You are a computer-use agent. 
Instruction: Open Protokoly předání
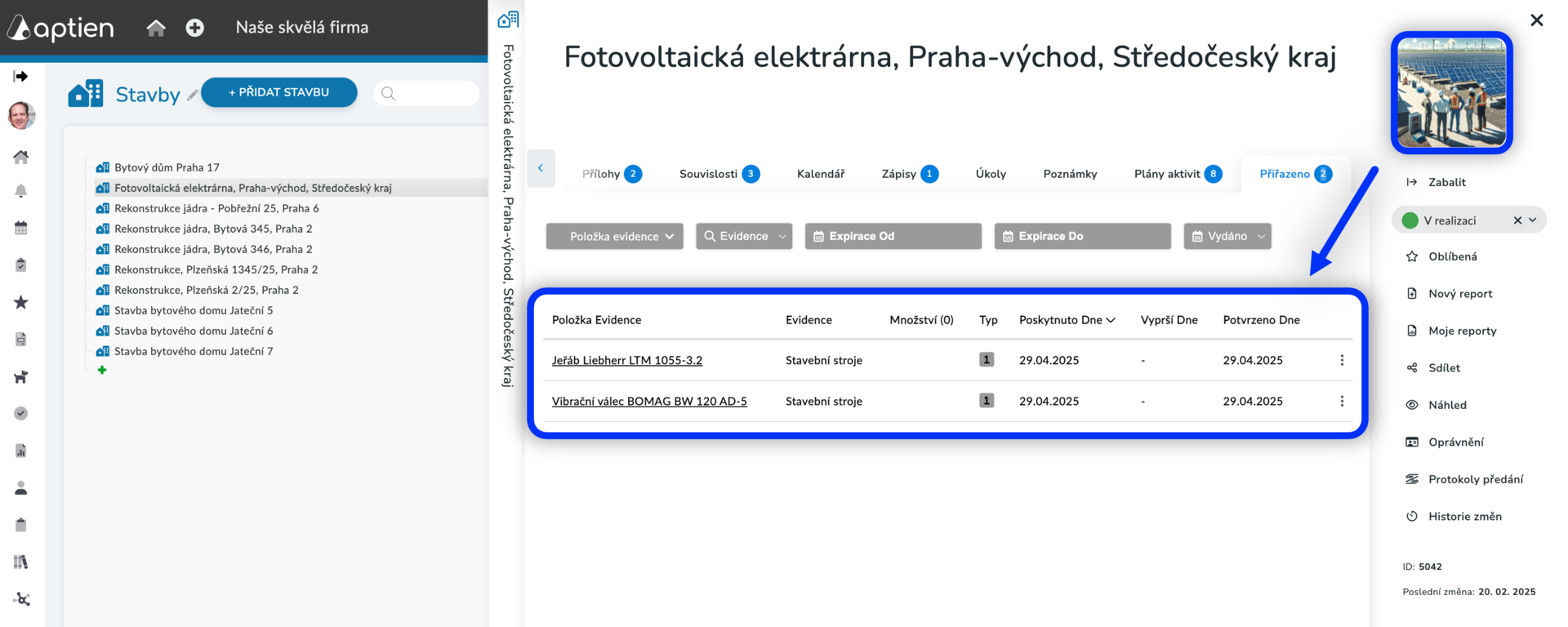click(1464, 479)
